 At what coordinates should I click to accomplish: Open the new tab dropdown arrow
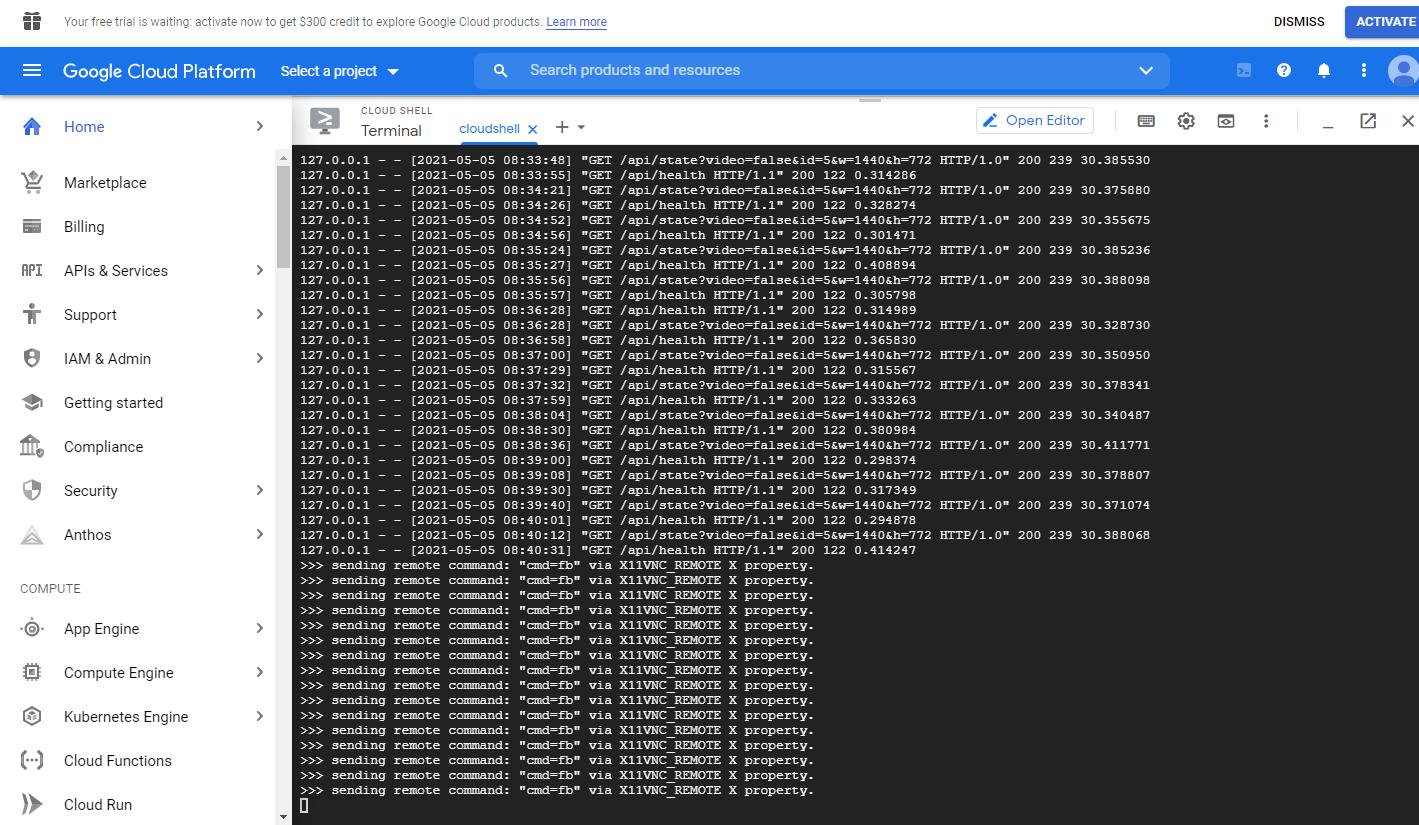coord(581,128)
